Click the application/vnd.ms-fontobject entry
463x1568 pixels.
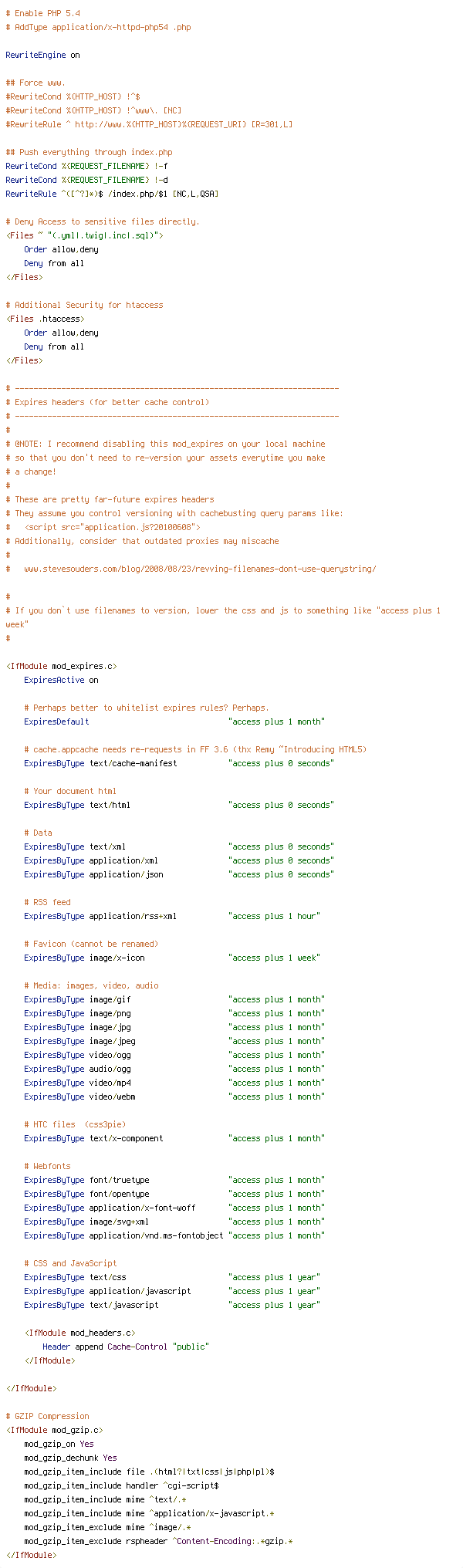point(123,1235)
